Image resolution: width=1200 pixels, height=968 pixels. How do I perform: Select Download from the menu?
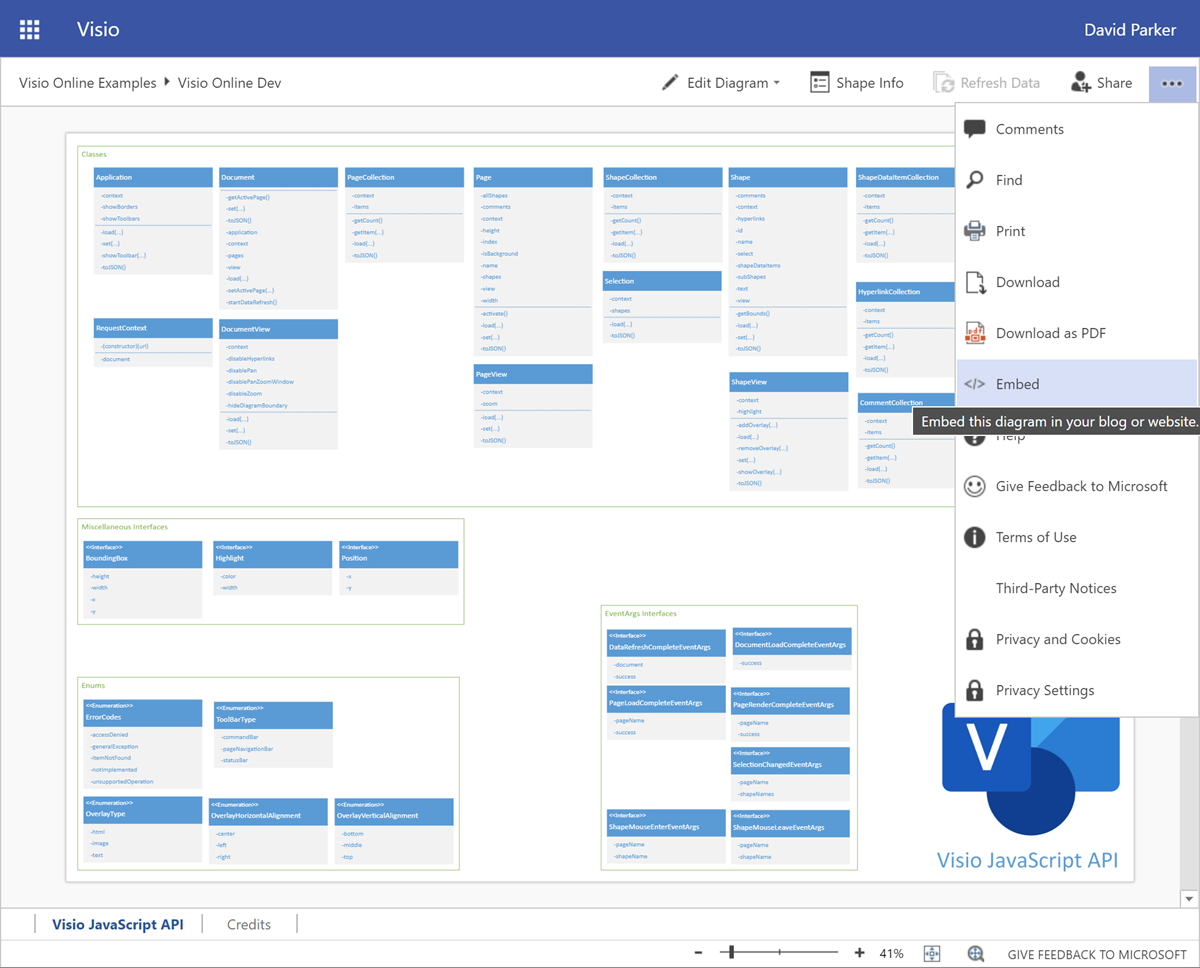1027,282
